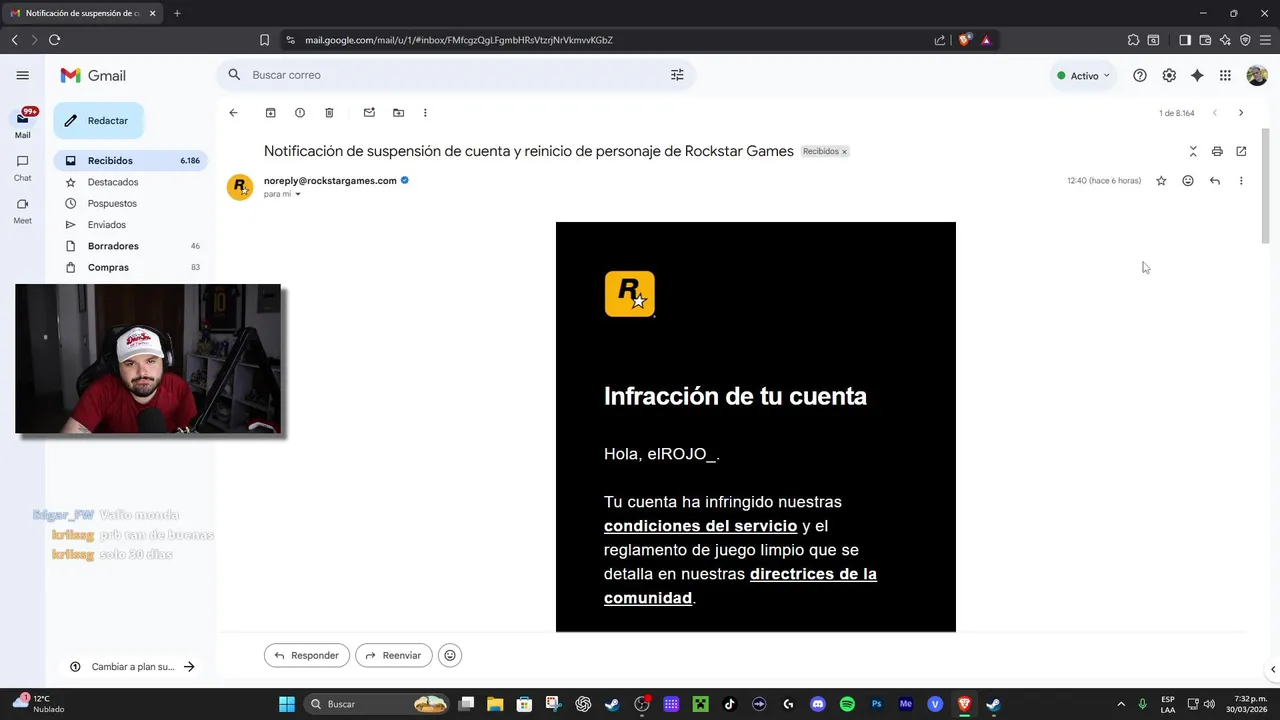The height and width of the screenshot is (720, 1280).
Task: Switch to the Meet section
Action: tap(22, 210)
